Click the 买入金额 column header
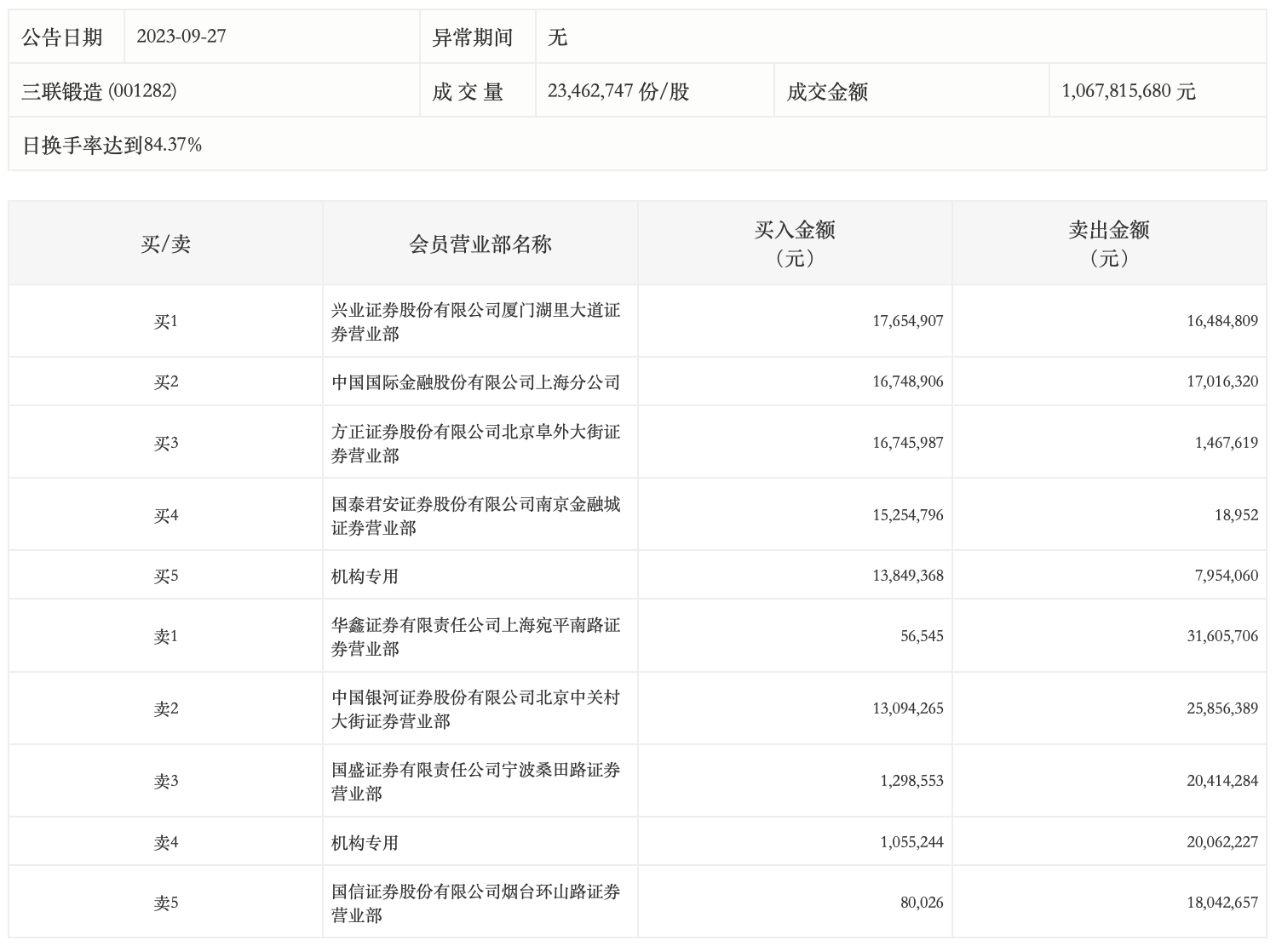The width and height of the screenshot is (1276, 952). pos(794,243)
